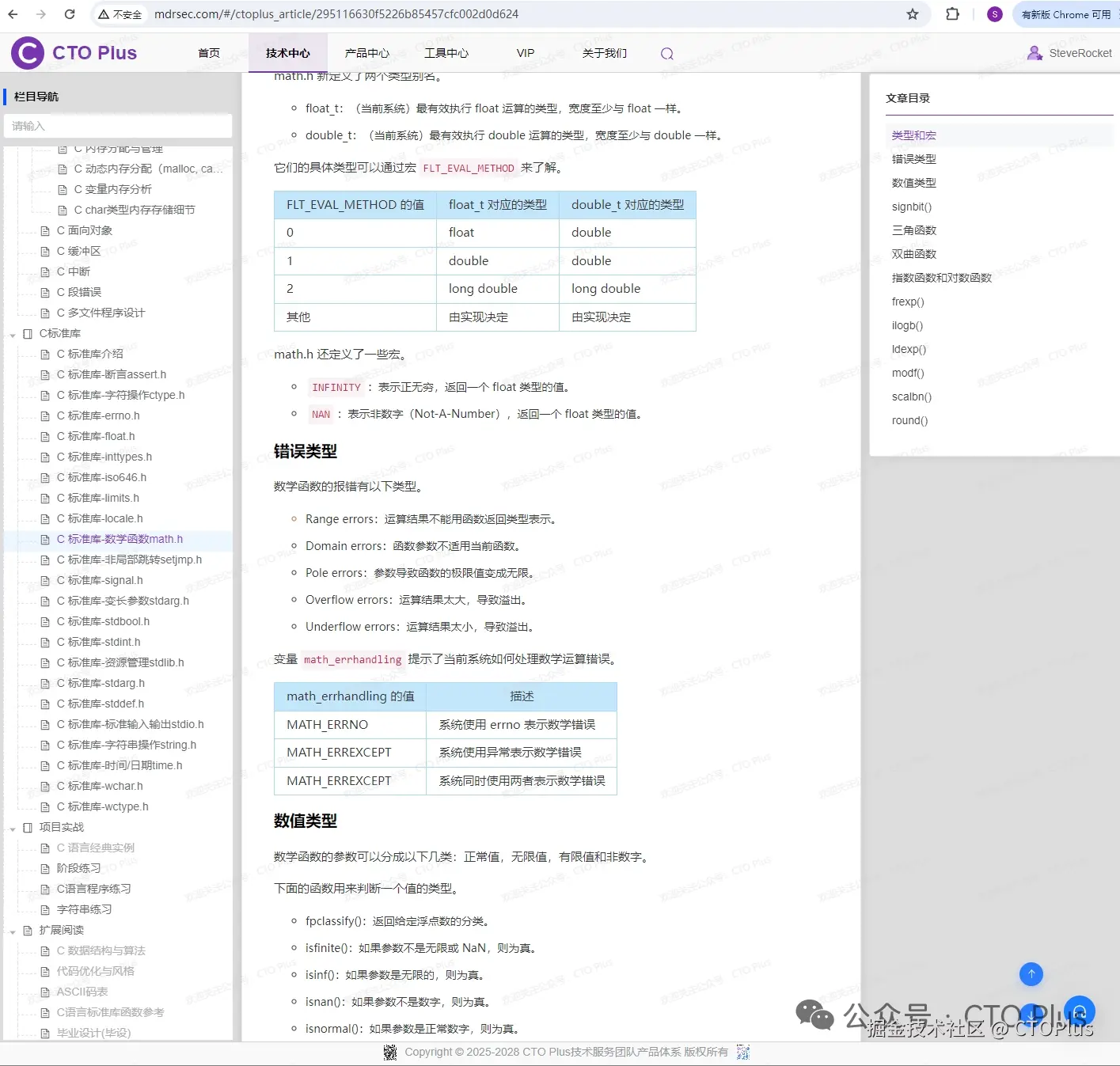Image resolution: width=1120 pixels, height=1066 pixels.
Task: Collapse the C标准库 tree section
Action: pyautogui.click(x=12, y=333)
